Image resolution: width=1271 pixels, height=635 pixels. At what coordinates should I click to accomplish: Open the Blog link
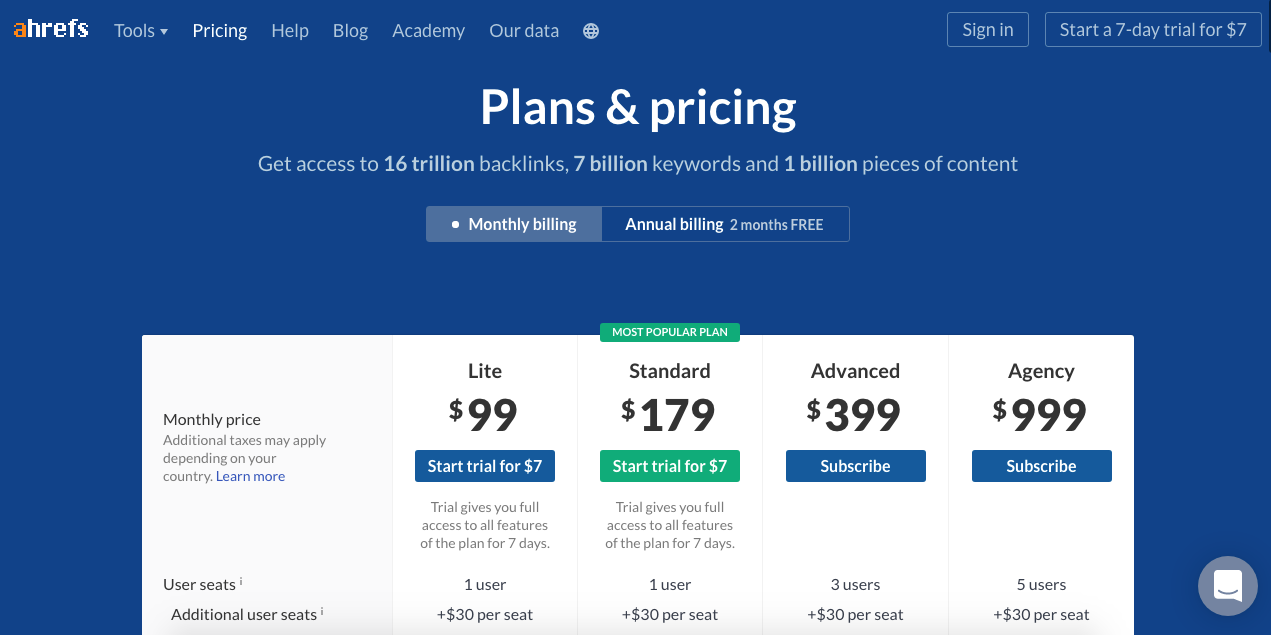tap(350, 31)
